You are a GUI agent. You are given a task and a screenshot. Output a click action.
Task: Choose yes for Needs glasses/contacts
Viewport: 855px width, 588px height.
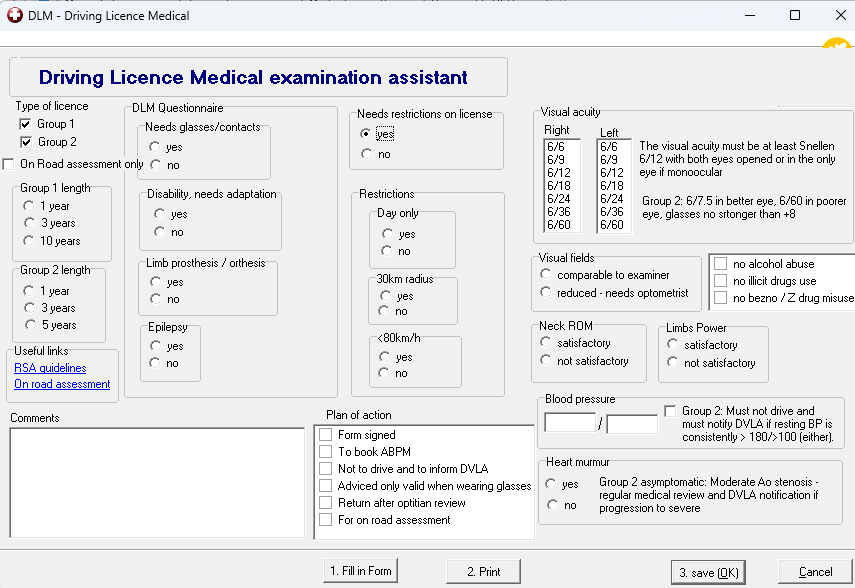pos(155,147)
